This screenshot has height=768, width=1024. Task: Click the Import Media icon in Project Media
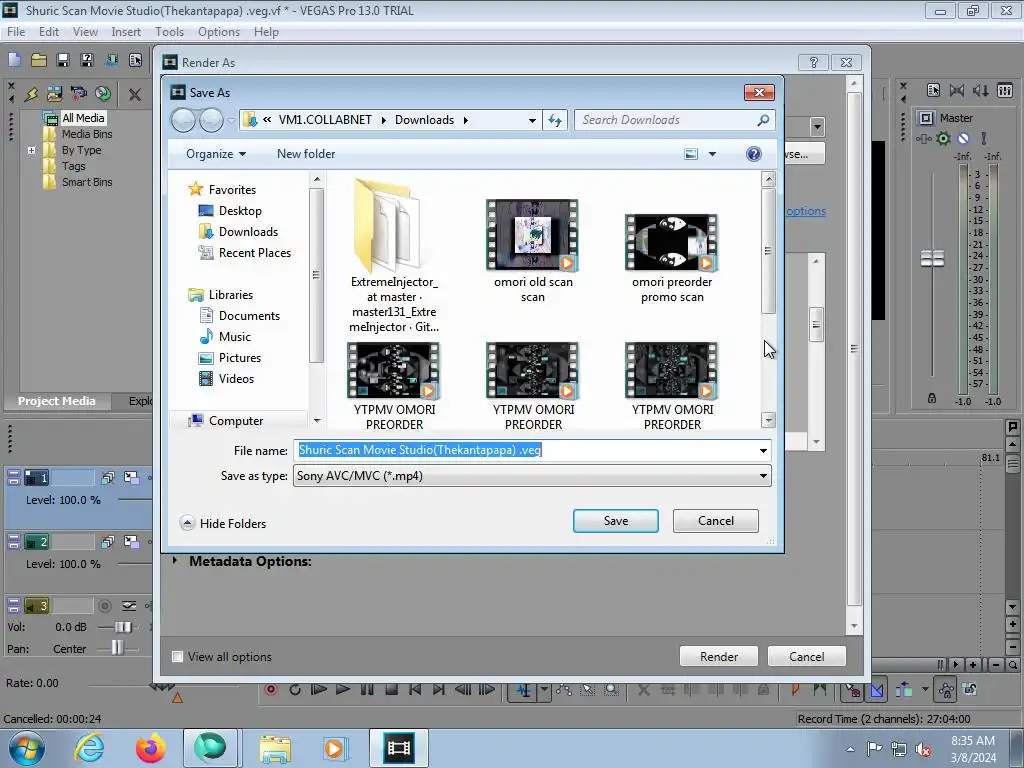point(54,94)
